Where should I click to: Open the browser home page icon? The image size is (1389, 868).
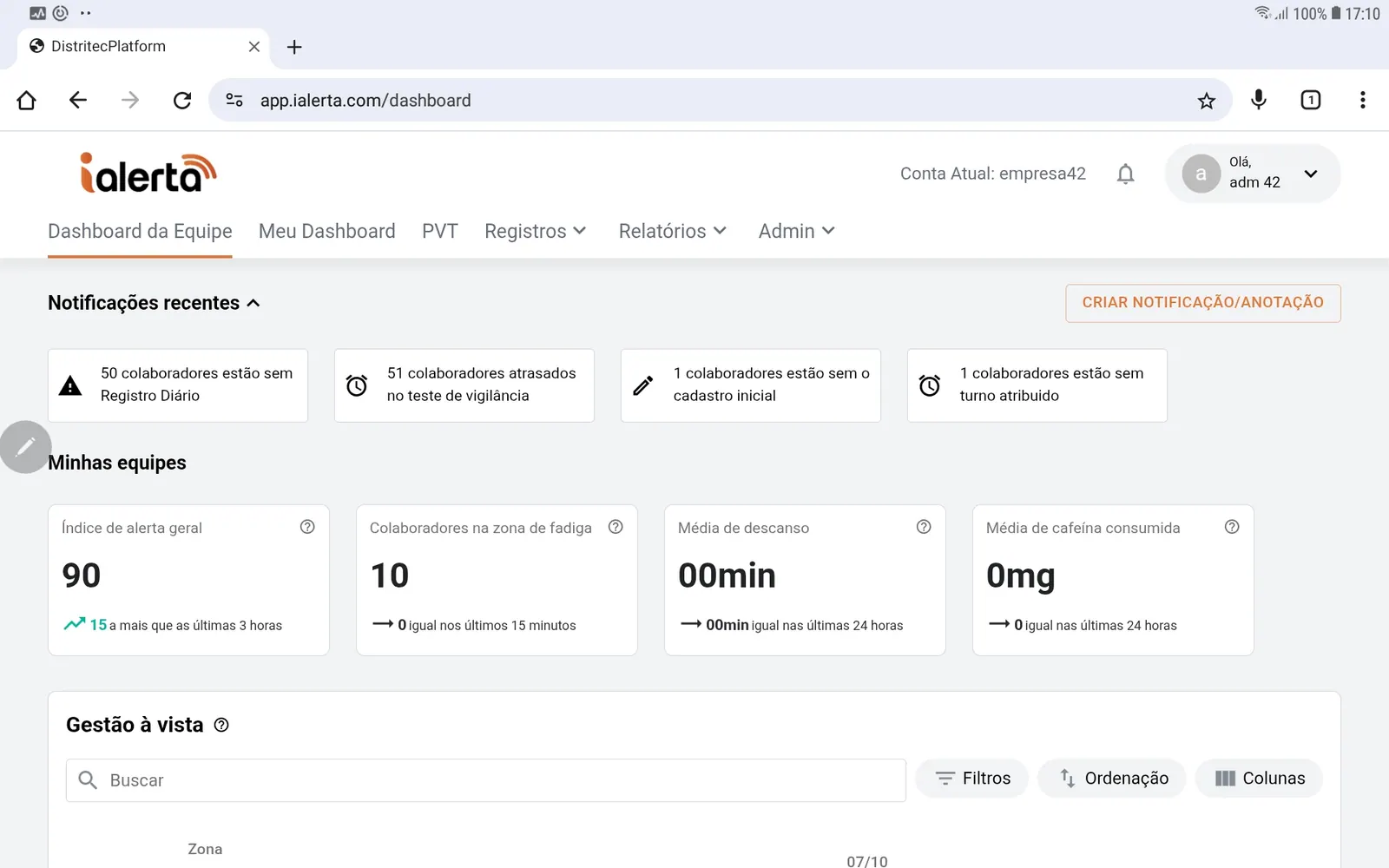(26, 100)
